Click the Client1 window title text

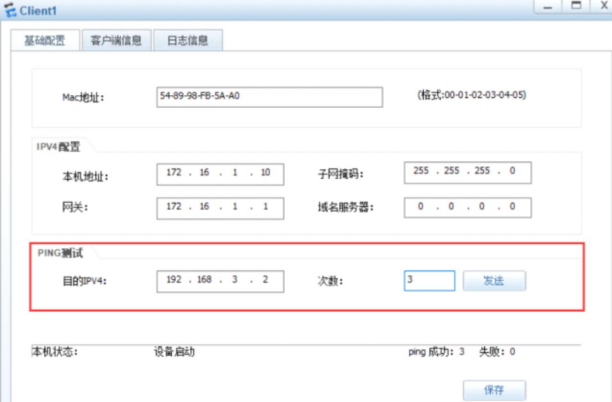point(38,11)
